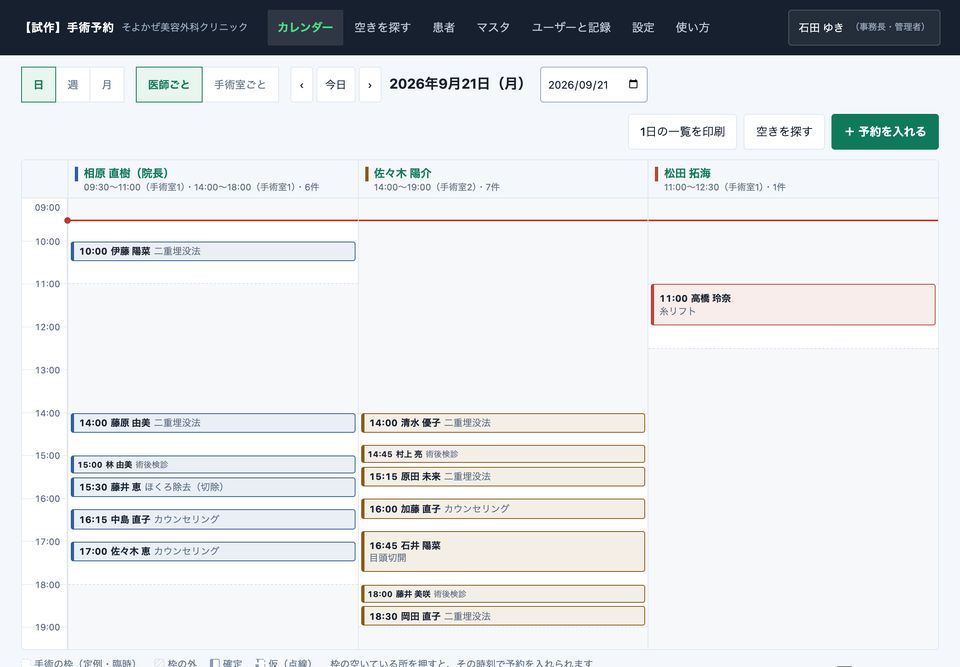
Task: Open 空きを探す in the top navigation bar
Action: (383, 28)
